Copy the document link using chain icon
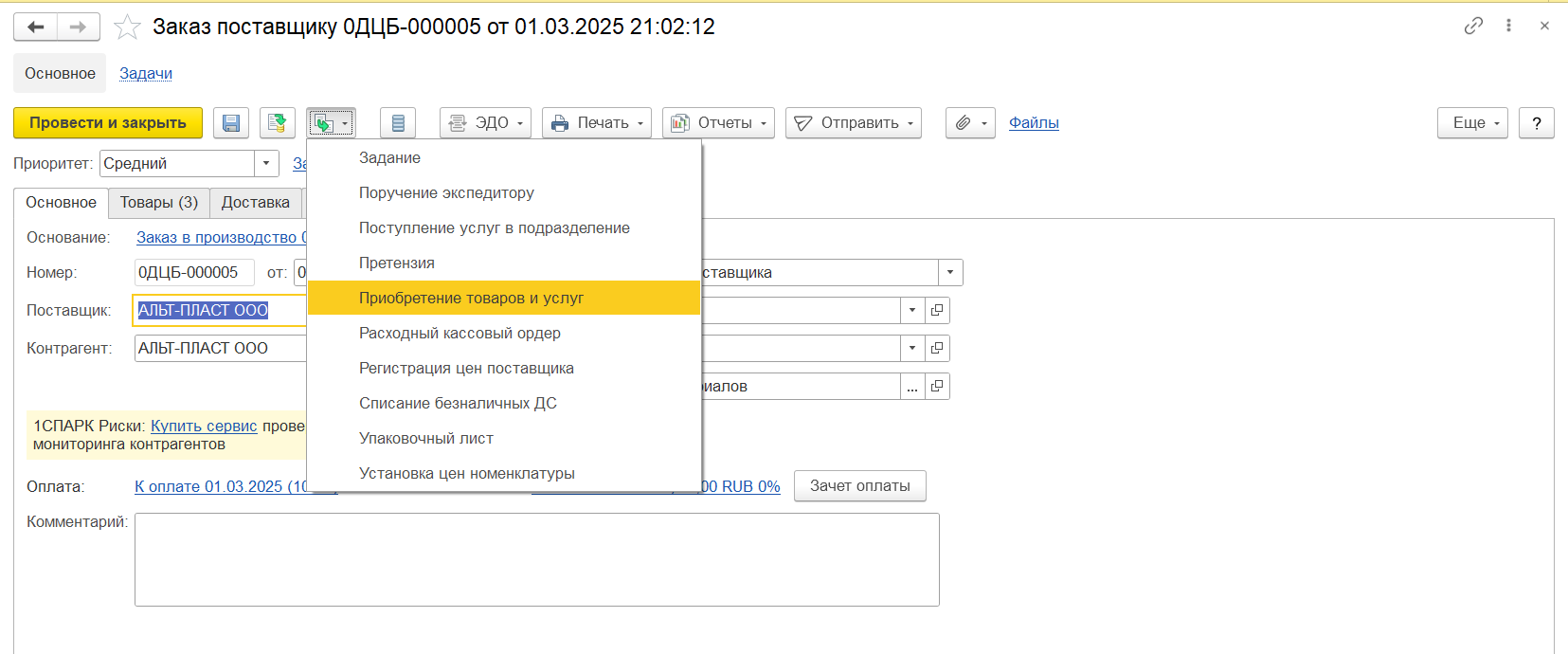This screenshot has height=654, width=1568. click(1473, 26)
